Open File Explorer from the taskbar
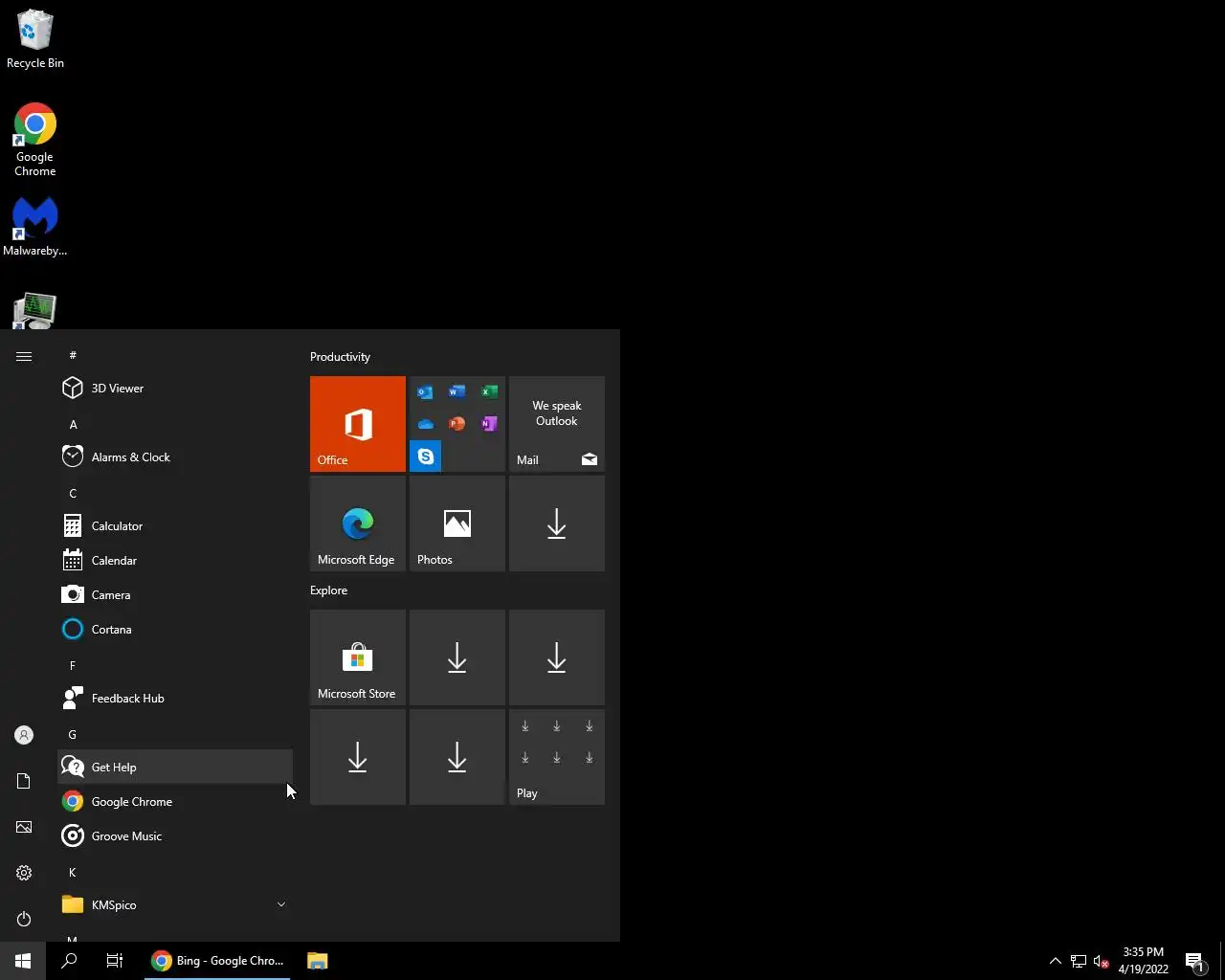Screen dimensions: 1225x980 (318, 961)
